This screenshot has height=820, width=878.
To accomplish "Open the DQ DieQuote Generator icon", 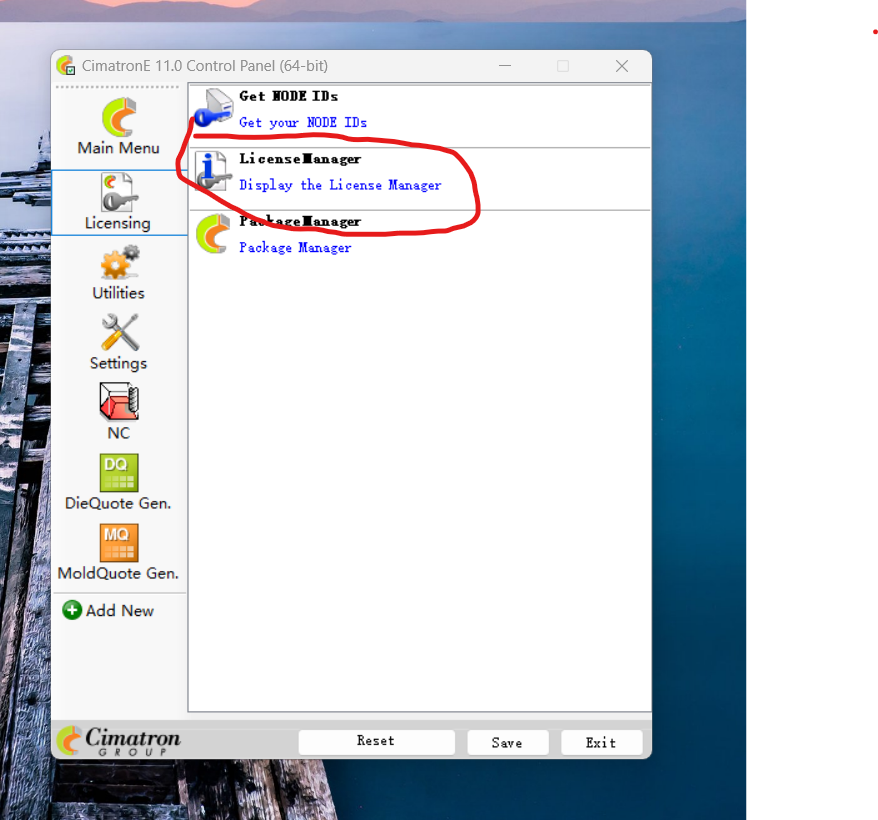I will point(119,472).
